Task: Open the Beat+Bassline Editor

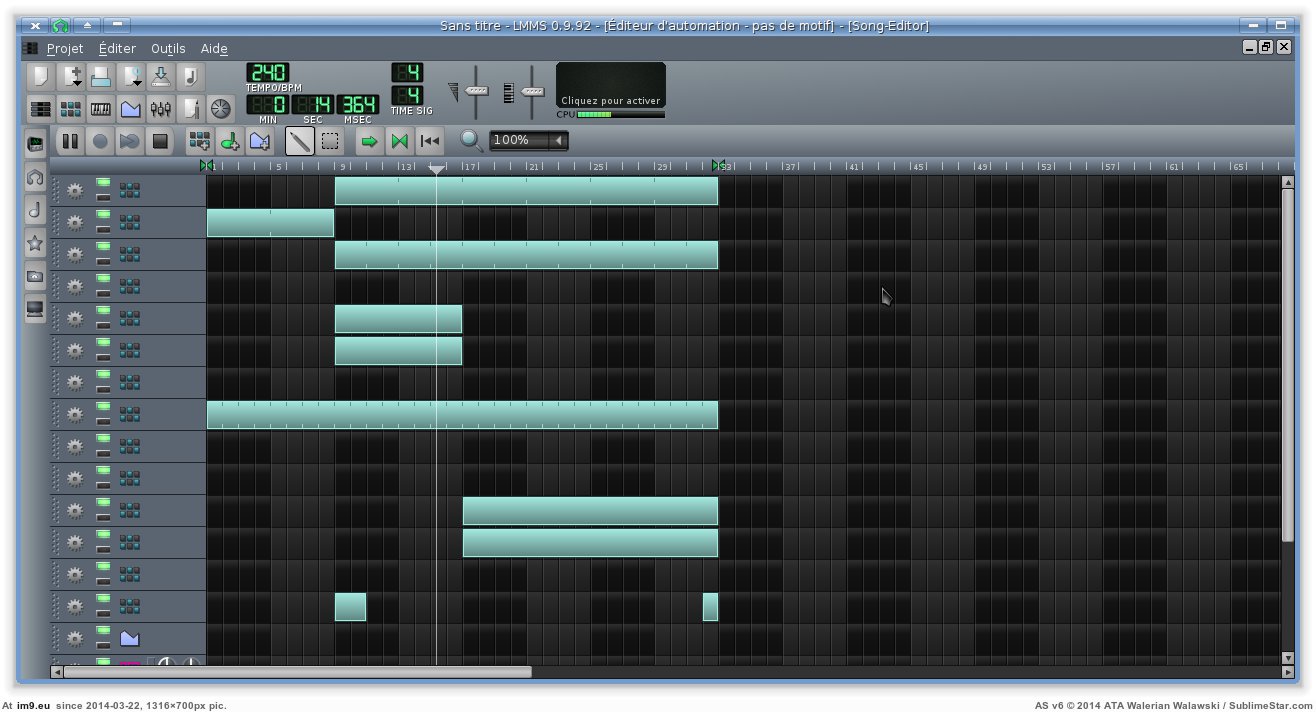Action: (x=71, y=109)
